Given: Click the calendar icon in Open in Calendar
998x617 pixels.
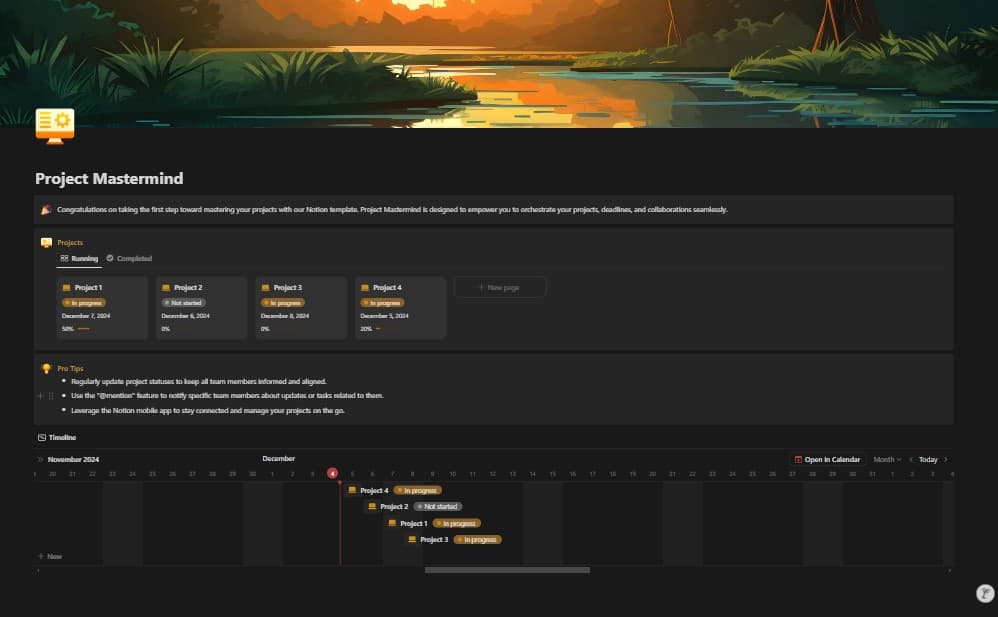Looking at the screenshot, I should [798, 460].
